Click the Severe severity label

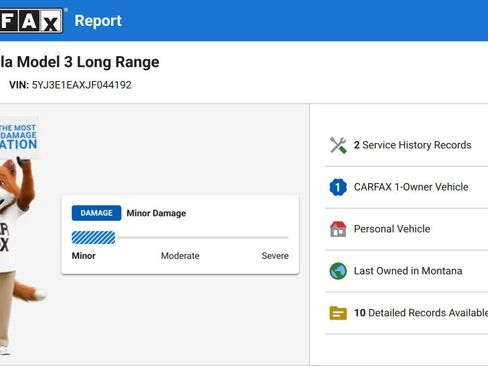pyautogui.click(x=275, y=256)
